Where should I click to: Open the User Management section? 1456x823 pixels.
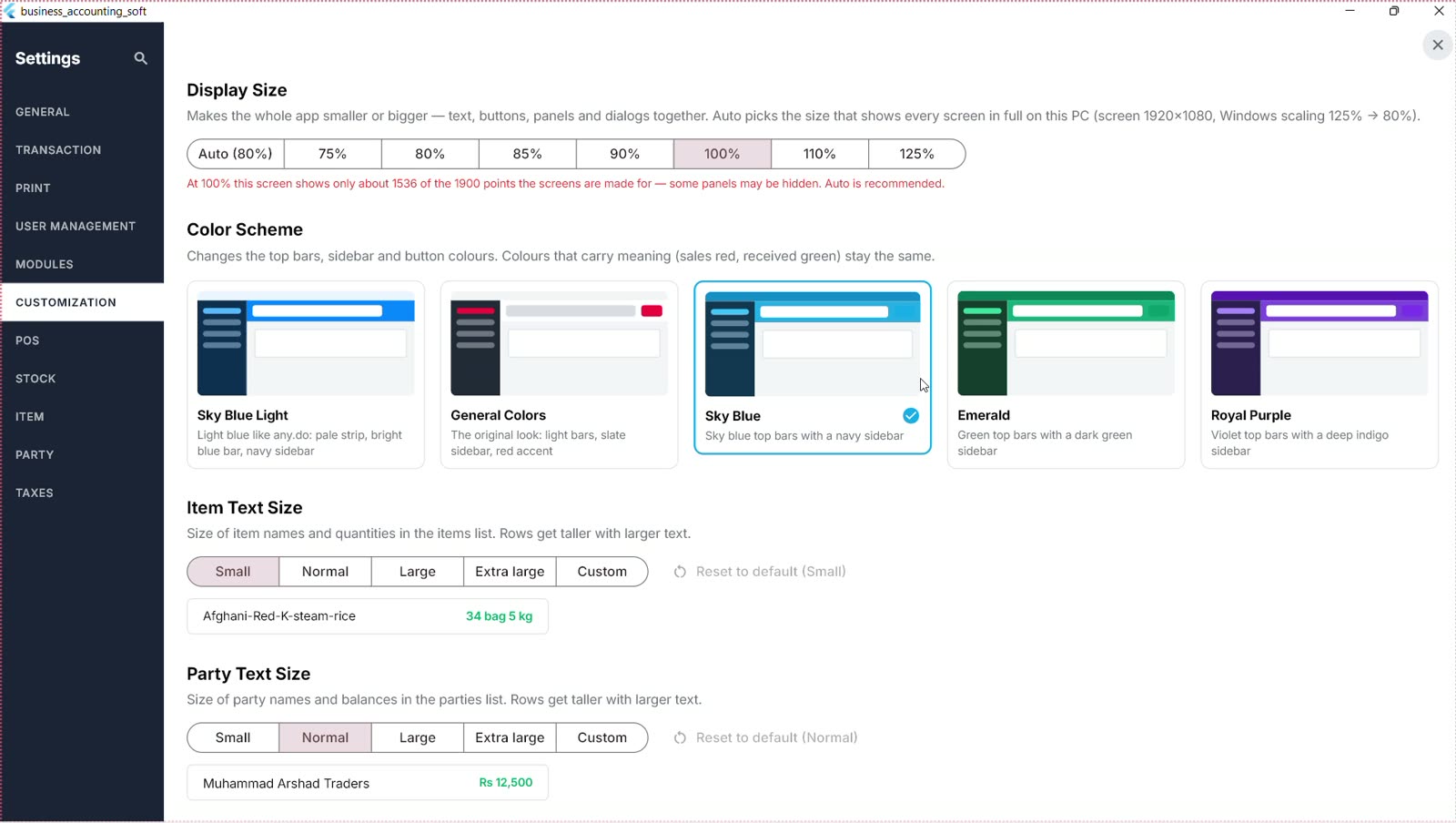[x=82, y=226]
